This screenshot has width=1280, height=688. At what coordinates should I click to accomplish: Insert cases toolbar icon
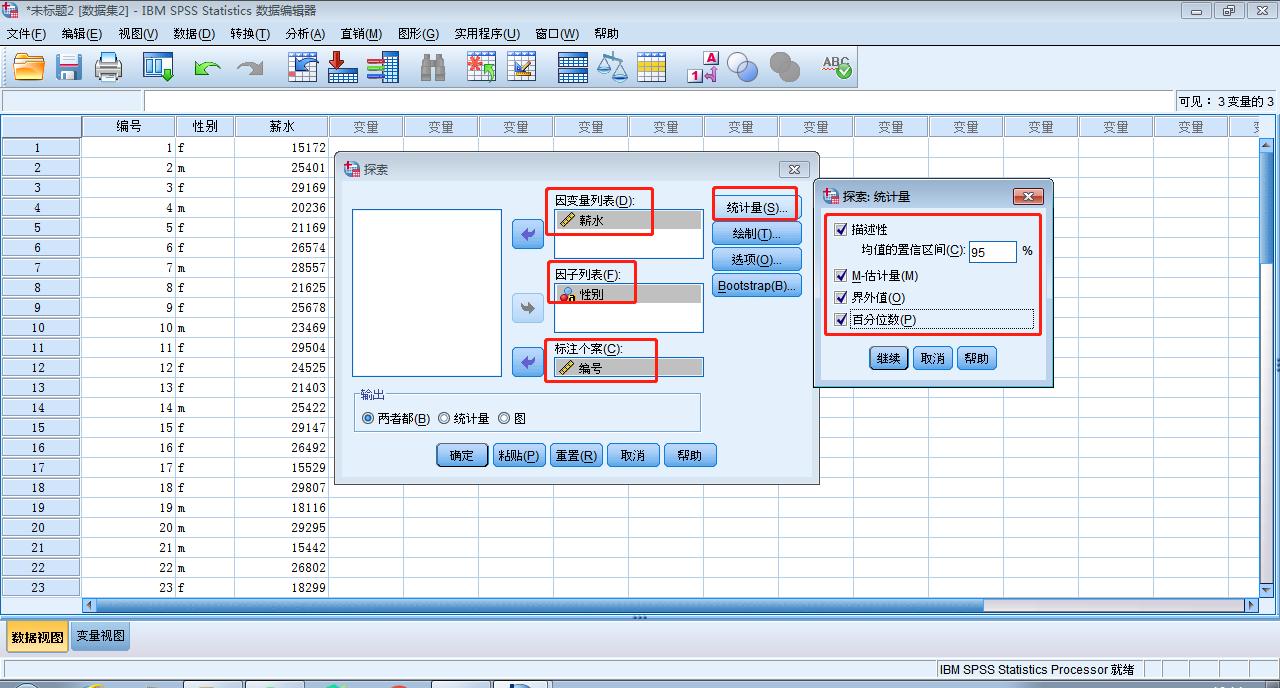[x=481, y=67]
